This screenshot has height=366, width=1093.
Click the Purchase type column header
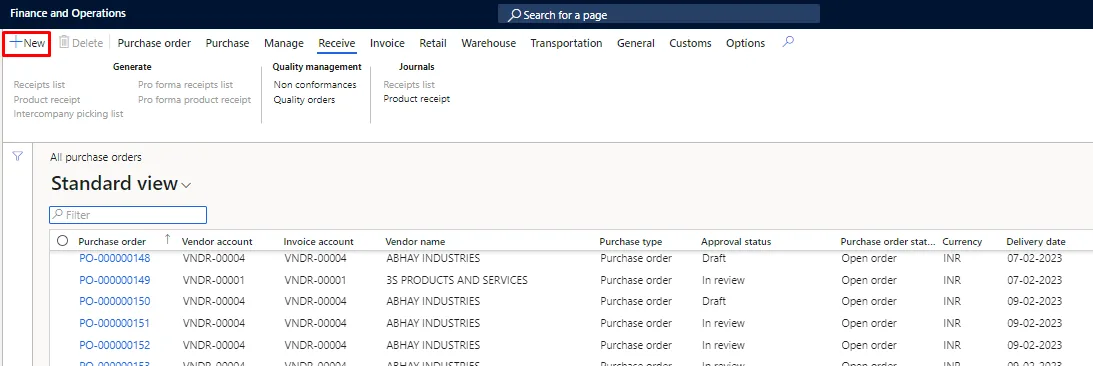(631, 242)
